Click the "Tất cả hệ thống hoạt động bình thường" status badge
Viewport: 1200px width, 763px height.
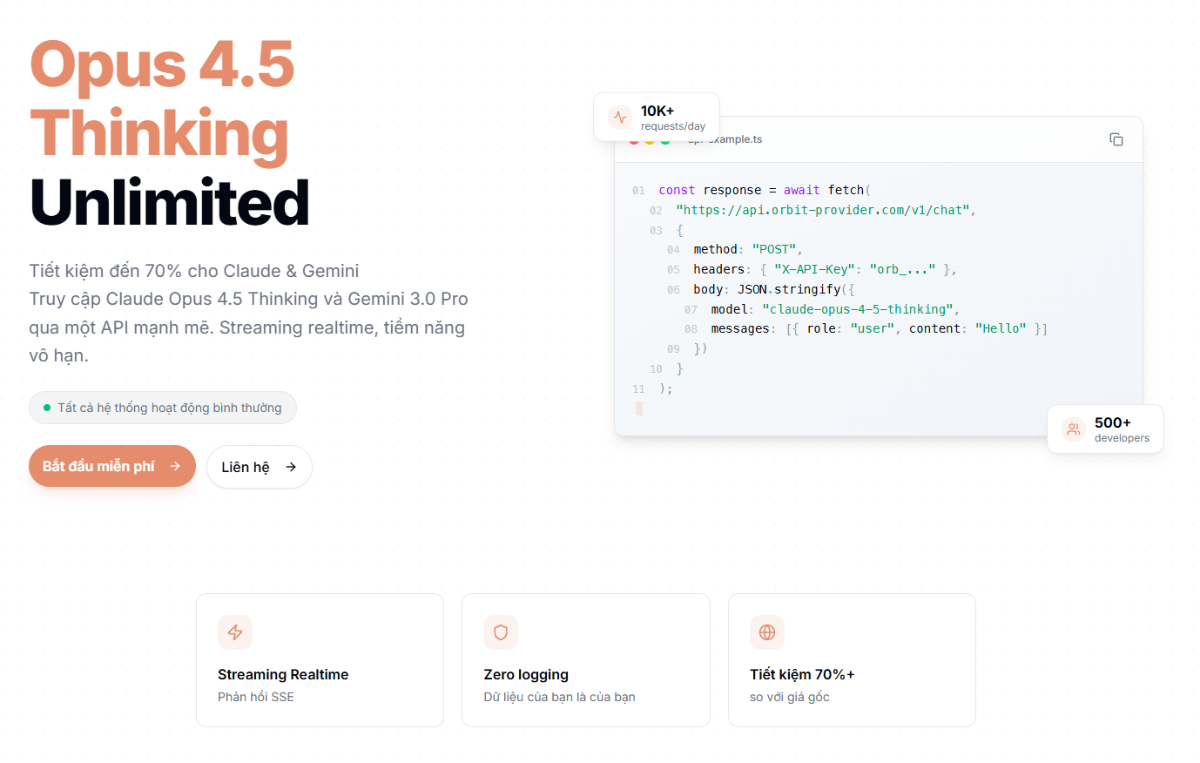pyautogui.click(x=163, y=408)
